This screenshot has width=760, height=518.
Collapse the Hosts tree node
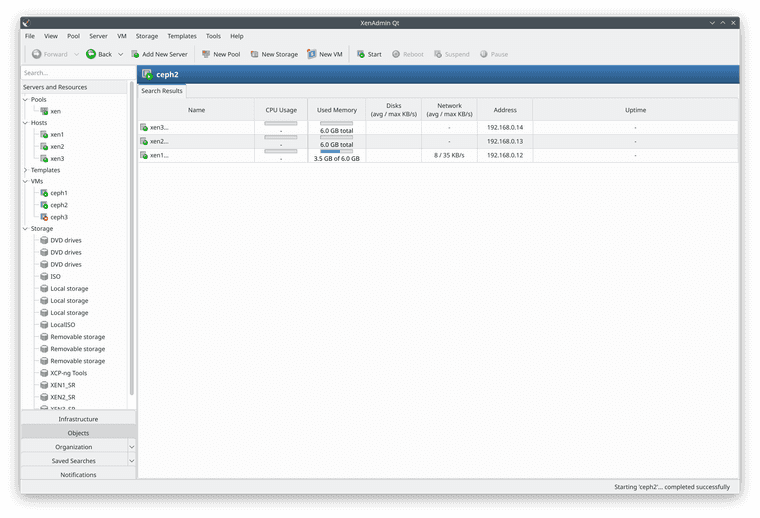tap(26, 123)
